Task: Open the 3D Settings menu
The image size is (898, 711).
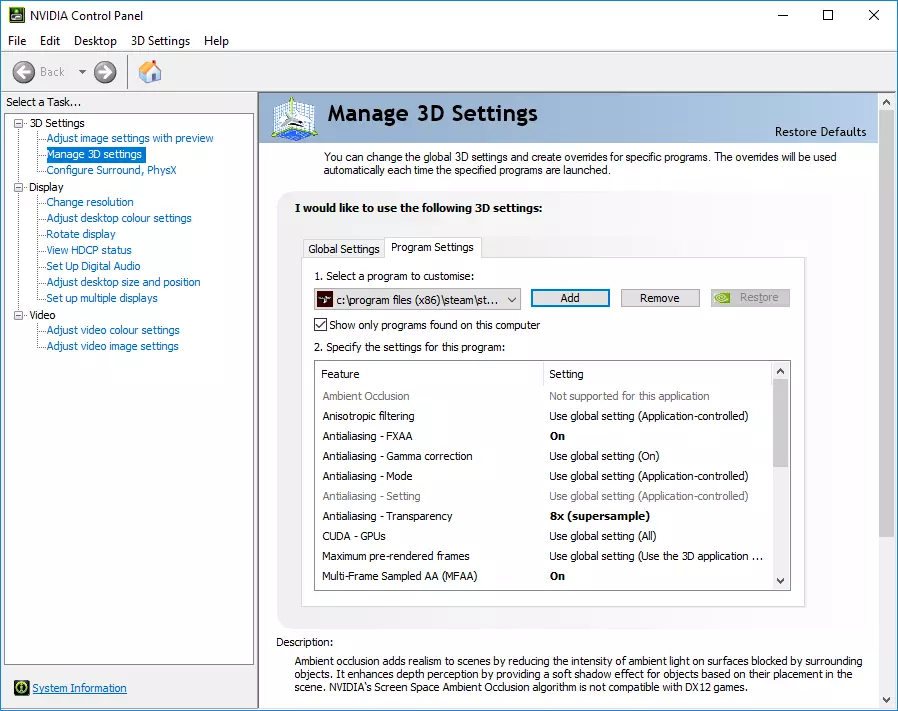Action: pyautogui.click(x=160, y=41)
